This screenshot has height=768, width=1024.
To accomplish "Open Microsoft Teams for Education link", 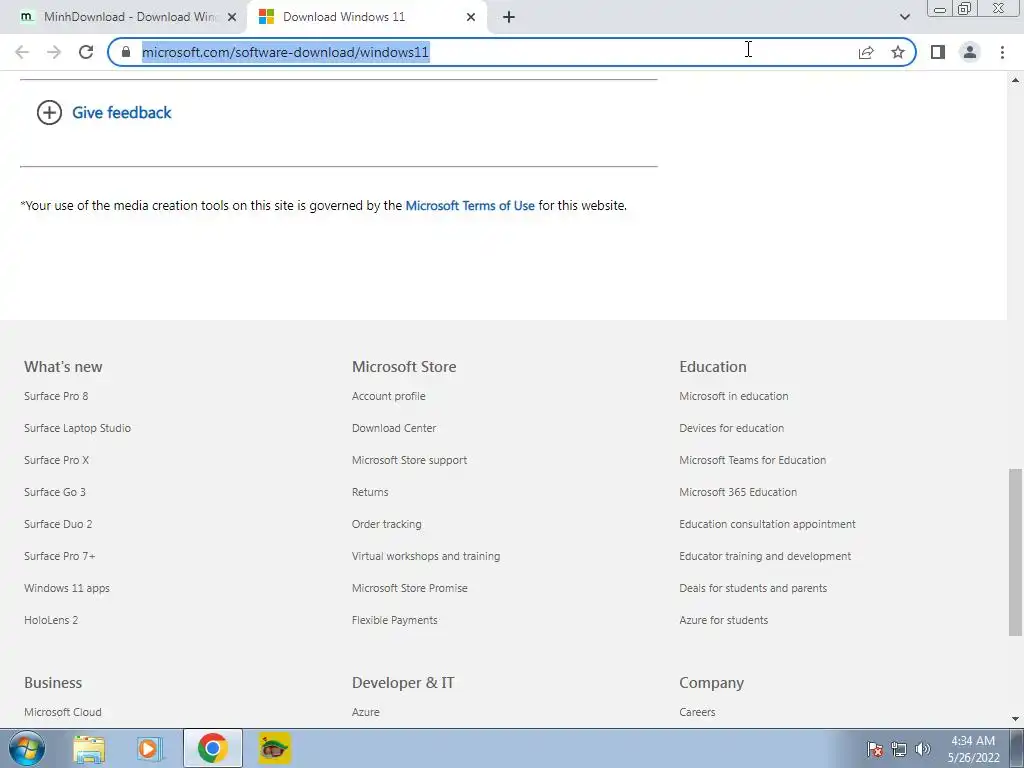I will tap(752, 460).
